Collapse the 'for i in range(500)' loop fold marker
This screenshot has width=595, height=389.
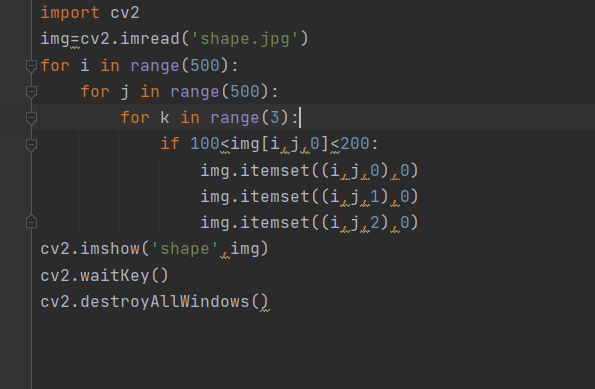[31, 66]
